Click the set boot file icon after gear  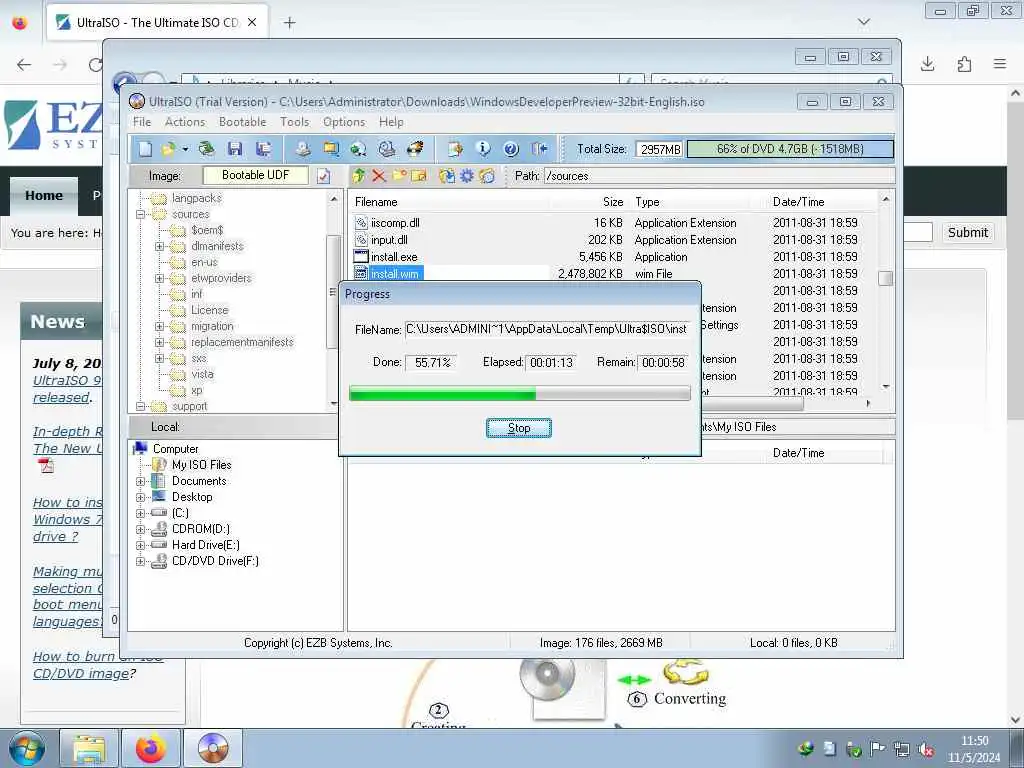click(x=487, y=176)
